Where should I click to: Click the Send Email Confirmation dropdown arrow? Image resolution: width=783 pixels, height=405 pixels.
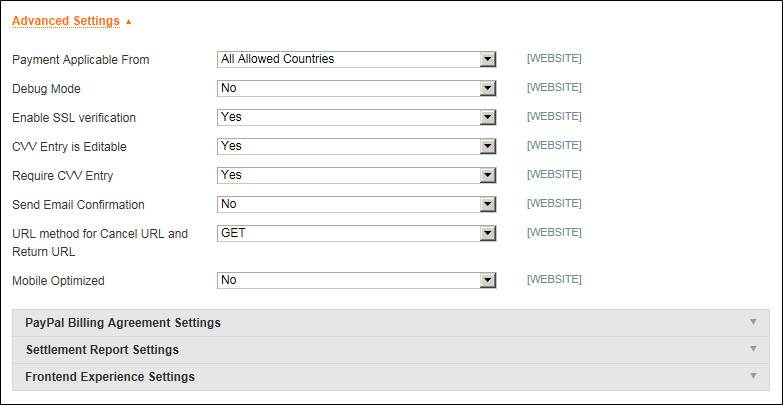[487, 205]
